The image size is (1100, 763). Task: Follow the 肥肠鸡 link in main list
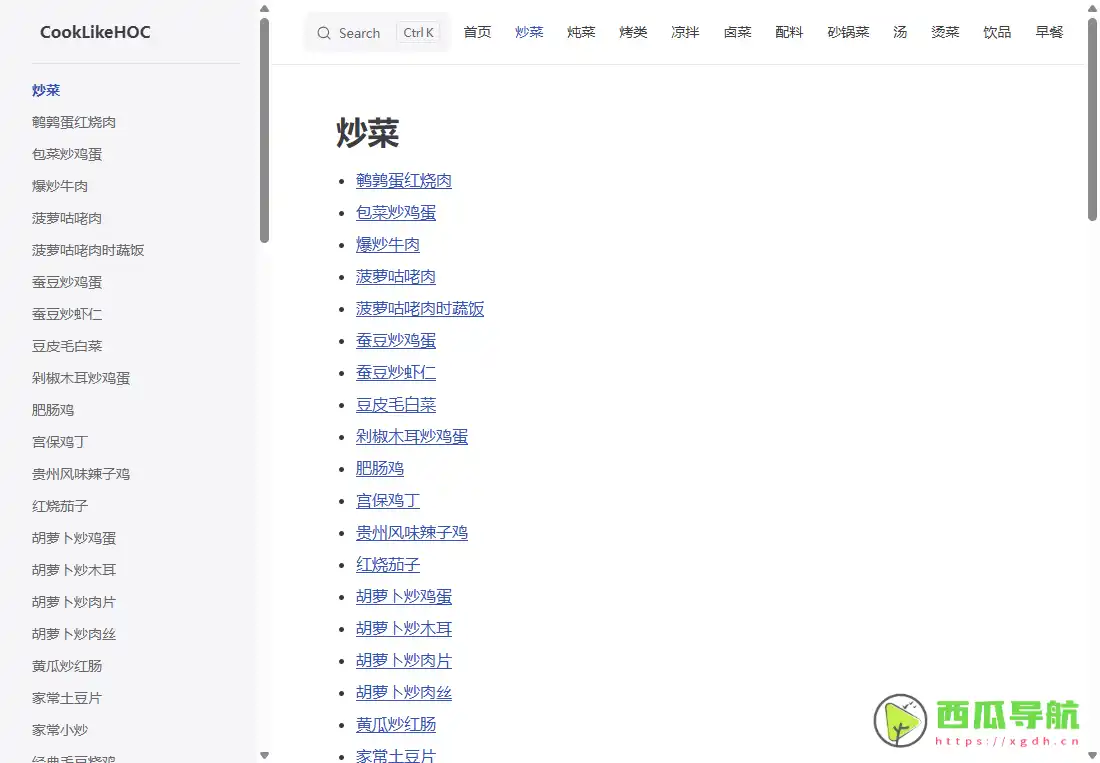click(x=380, y=468)
